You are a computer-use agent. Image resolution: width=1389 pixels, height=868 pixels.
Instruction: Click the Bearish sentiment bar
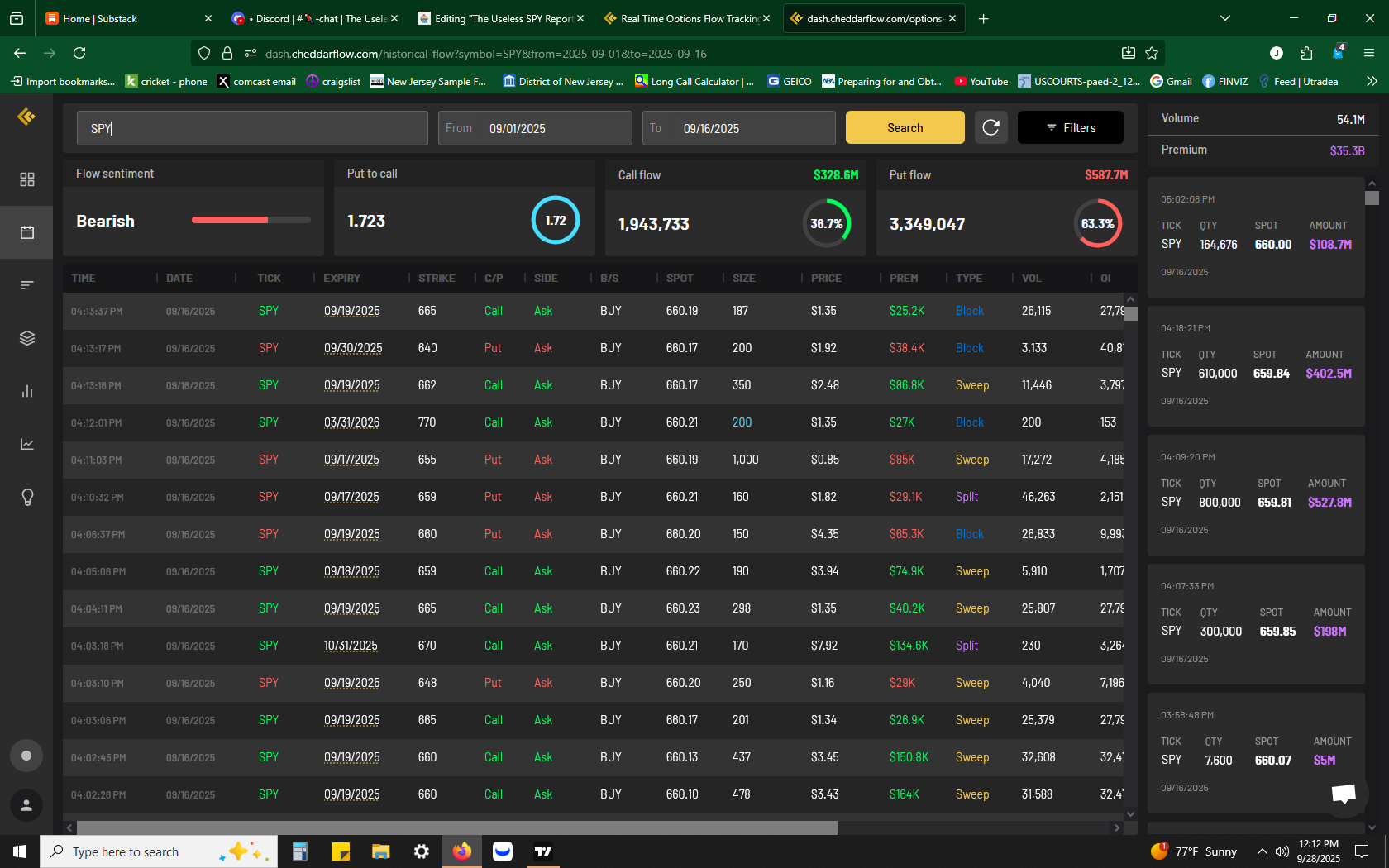(251, 220)
